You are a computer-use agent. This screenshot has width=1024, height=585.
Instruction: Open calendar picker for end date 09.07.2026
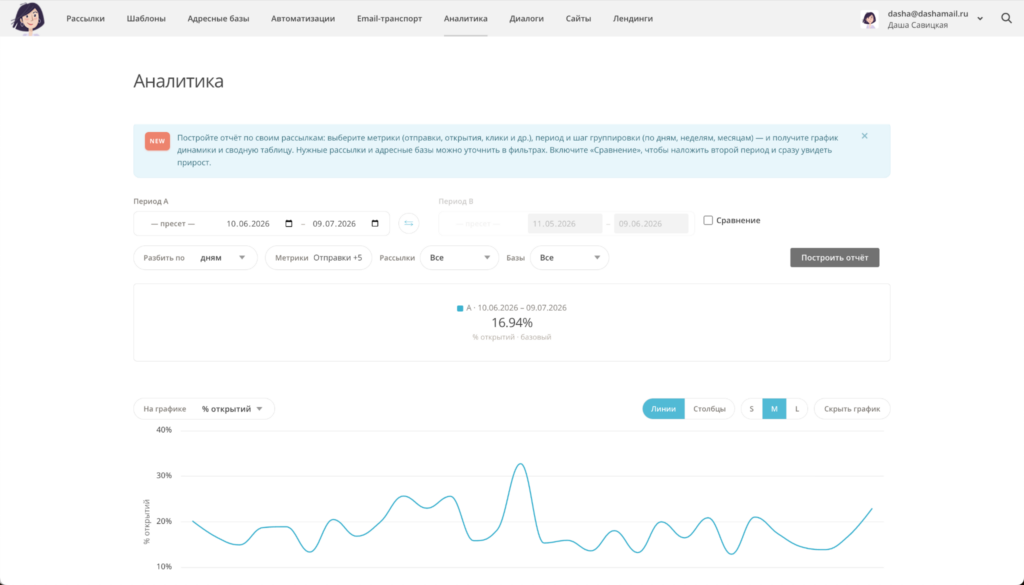375,223
